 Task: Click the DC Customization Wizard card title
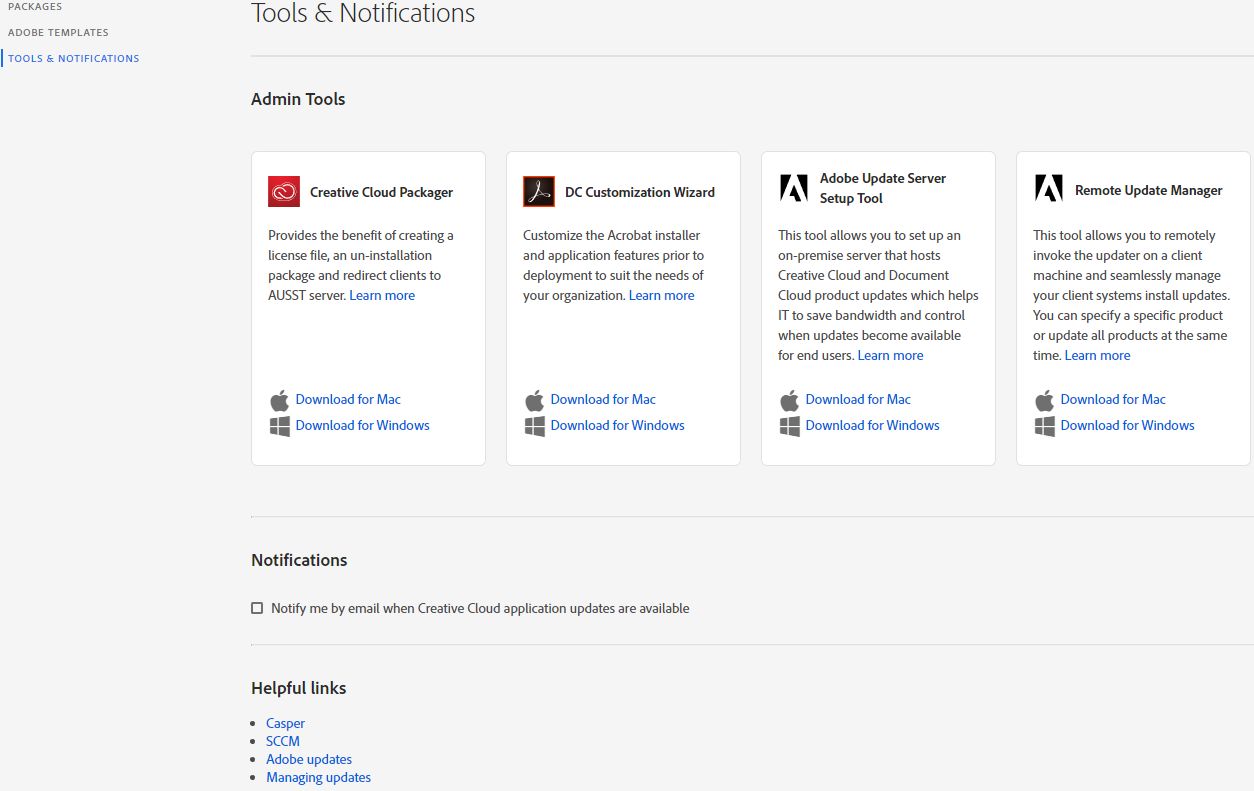click(640, 192)
